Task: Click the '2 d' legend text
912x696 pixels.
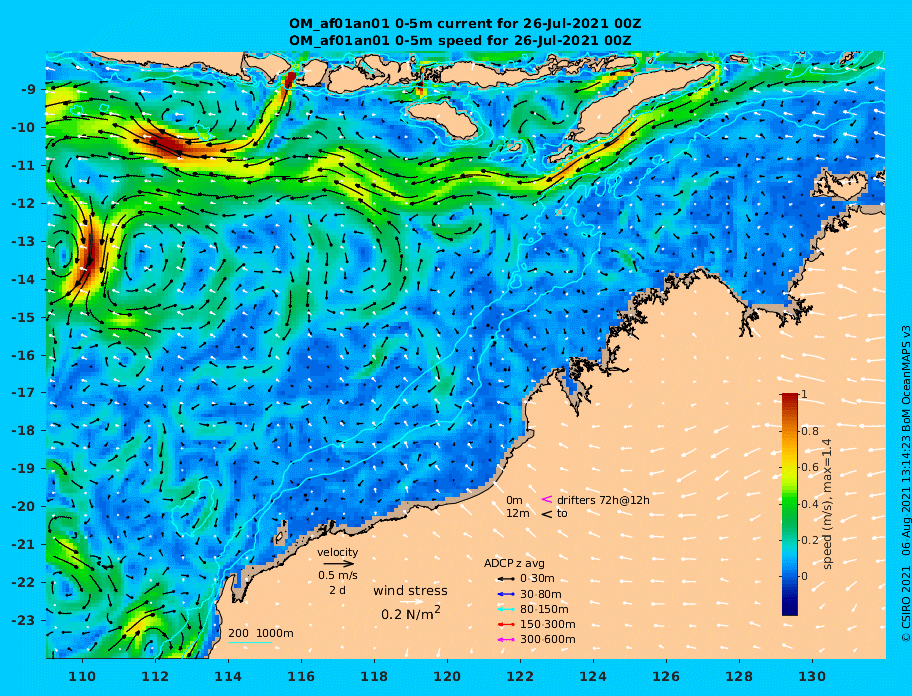Action: pos(337,590)
